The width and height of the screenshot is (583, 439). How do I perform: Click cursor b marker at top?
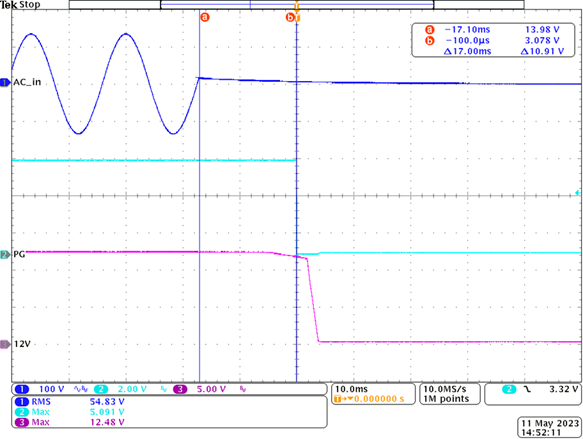click(290, 17)
